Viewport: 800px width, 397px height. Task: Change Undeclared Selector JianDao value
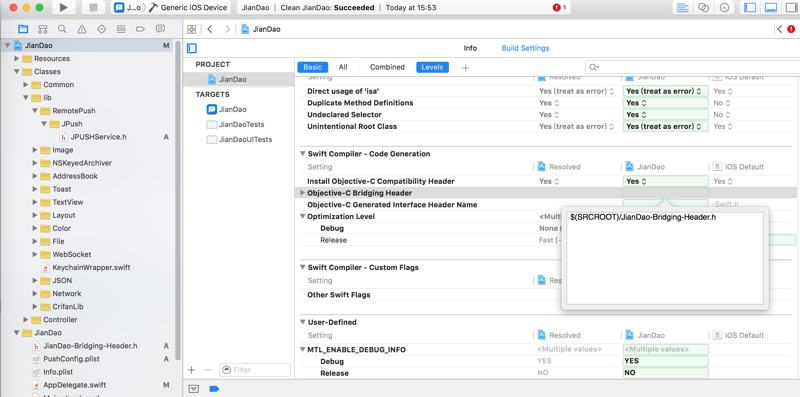[665, 114]
